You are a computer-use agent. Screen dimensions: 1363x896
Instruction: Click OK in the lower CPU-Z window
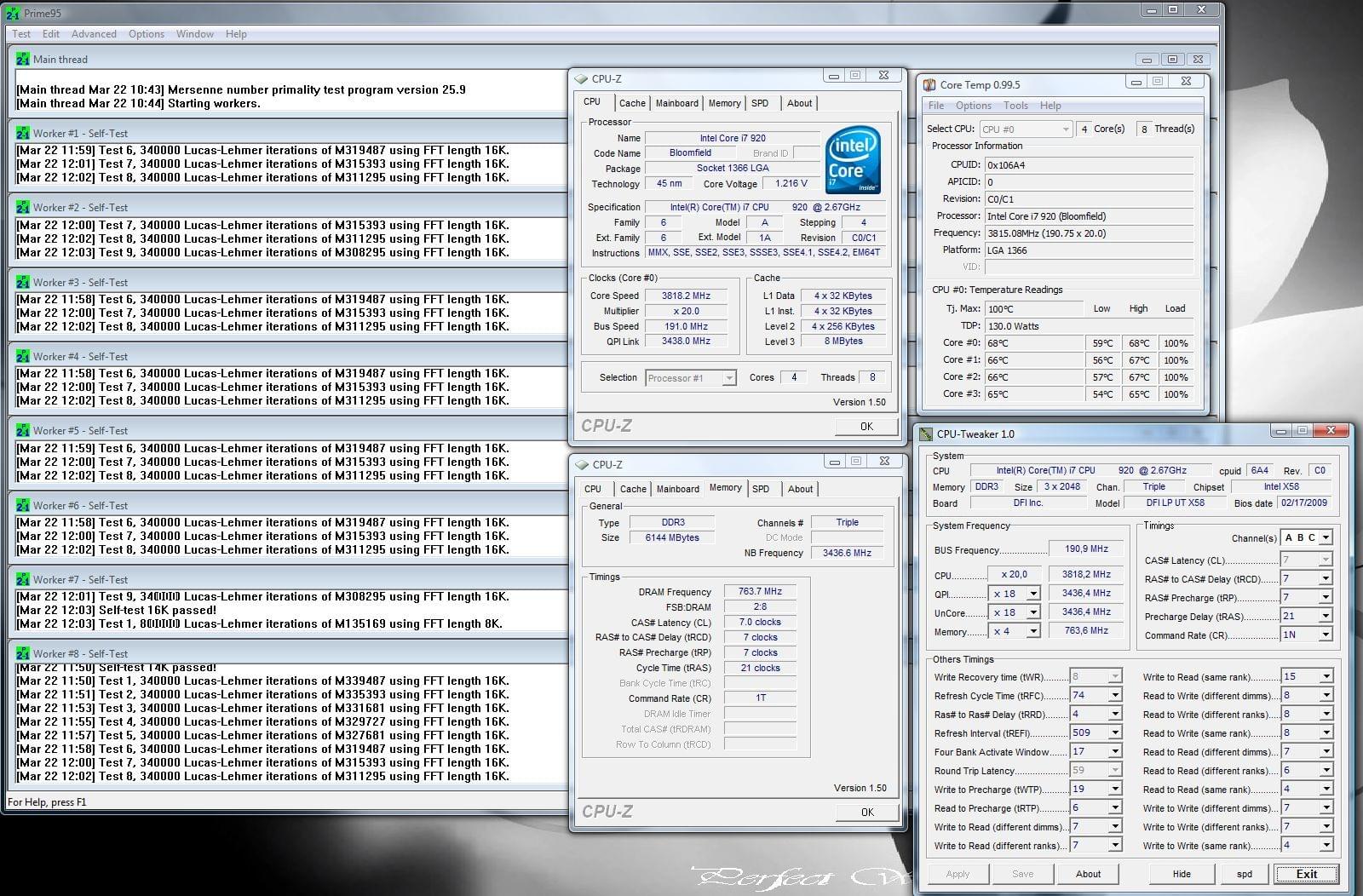click(x=866, y=813)
